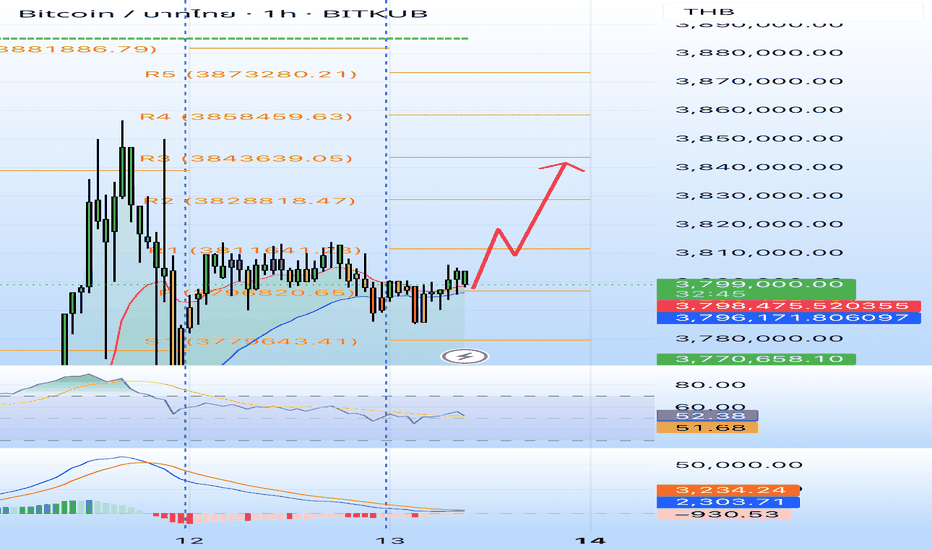
Task: Click the date 13 marker on time axis
Action: point(391,540)
